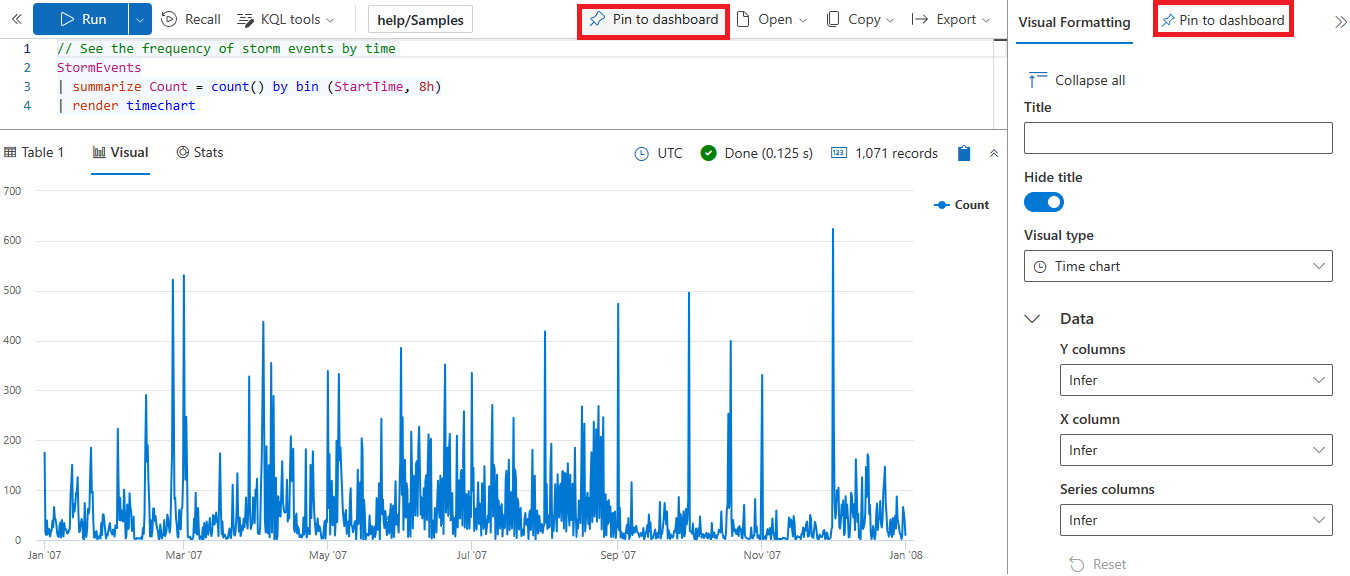Click the Title input field
Viewport: 1350px width, 576px height.
(1178, 138)
